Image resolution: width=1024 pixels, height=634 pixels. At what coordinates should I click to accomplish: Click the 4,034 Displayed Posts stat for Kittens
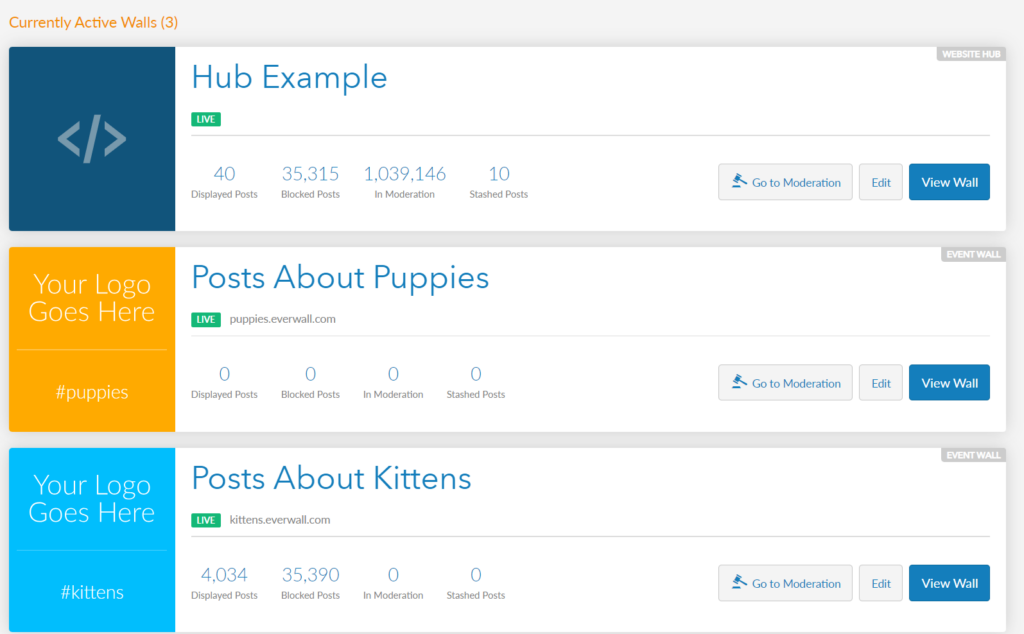pyautogui.click(x=224, y=574)
